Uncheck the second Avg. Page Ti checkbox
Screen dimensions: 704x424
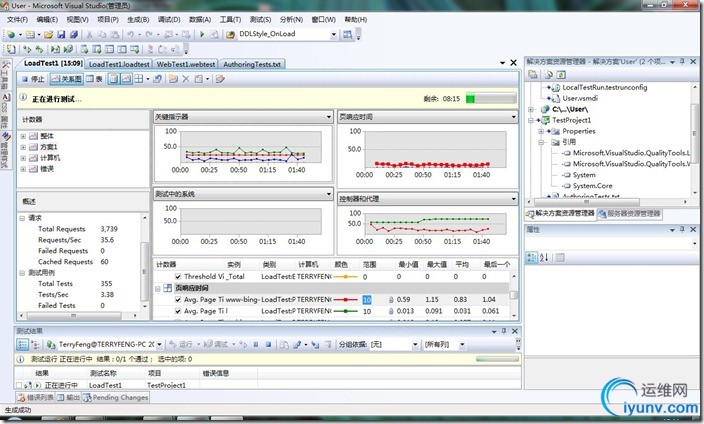pos(178,311)
